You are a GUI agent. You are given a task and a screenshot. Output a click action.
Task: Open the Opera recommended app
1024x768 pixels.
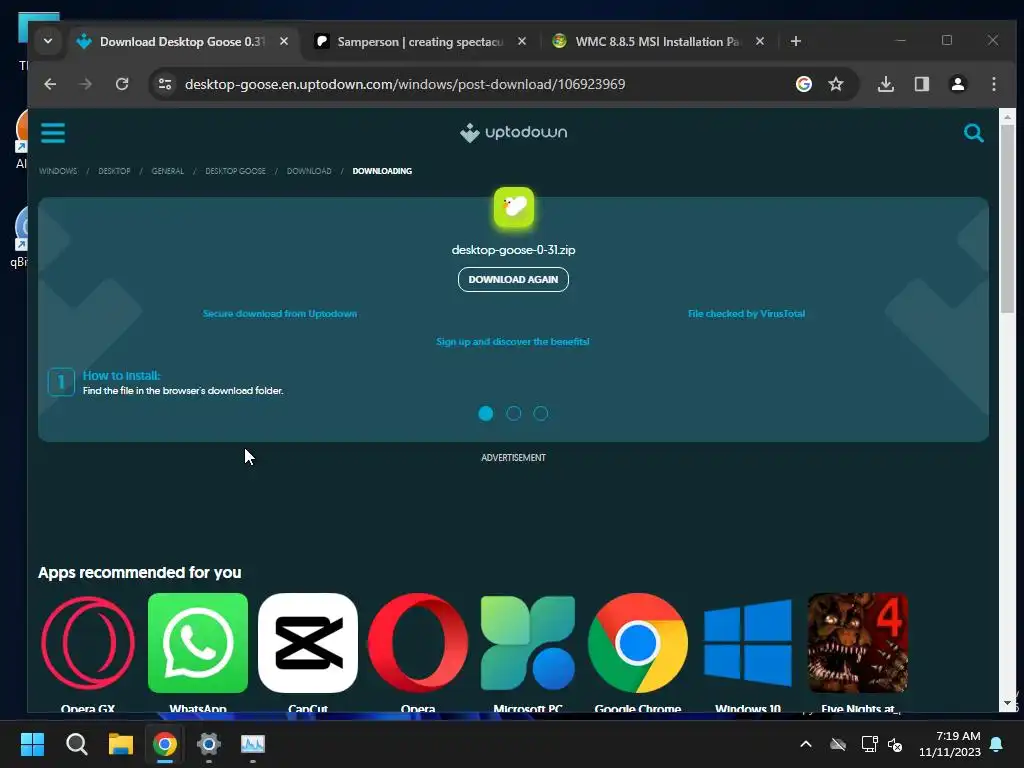[x=418, y=643]
